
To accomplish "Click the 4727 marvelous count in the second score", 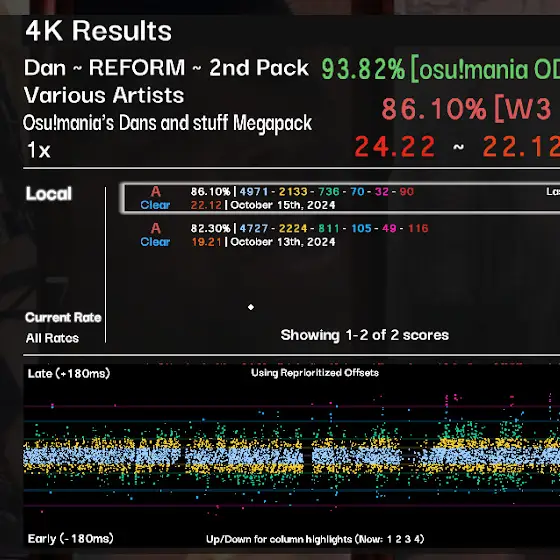I will pyautogui.click(x=254, y=228).
